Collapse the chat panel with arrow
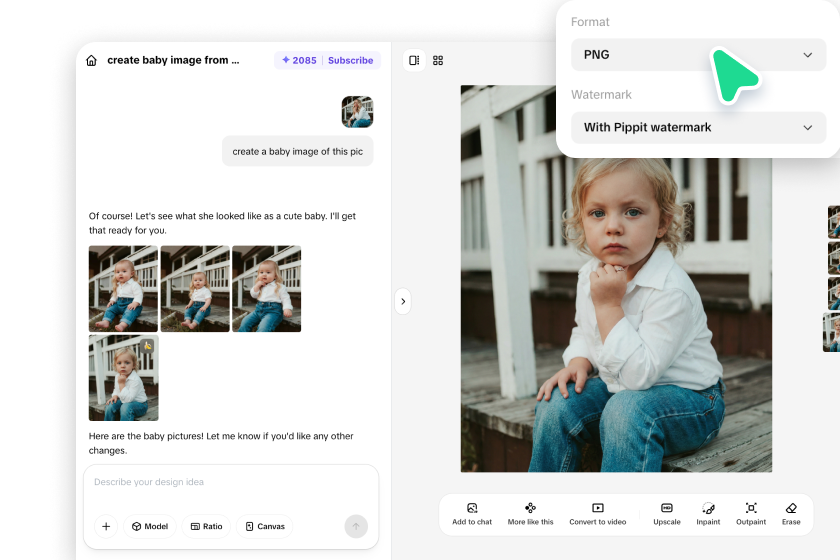840x560 pixels. click(x=402, y=301)
